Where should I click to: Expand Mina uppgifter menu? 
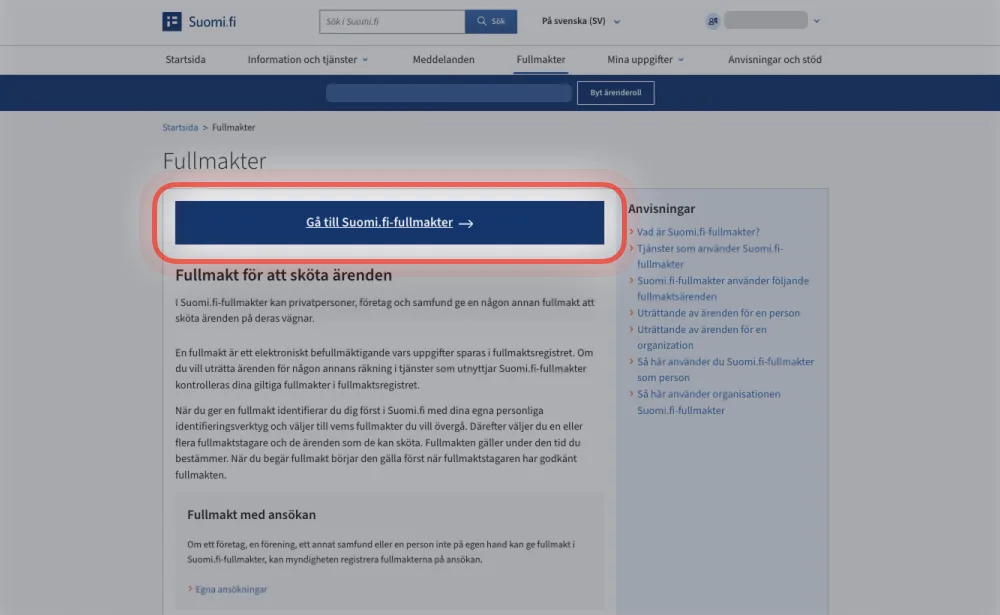pos(645,59)
